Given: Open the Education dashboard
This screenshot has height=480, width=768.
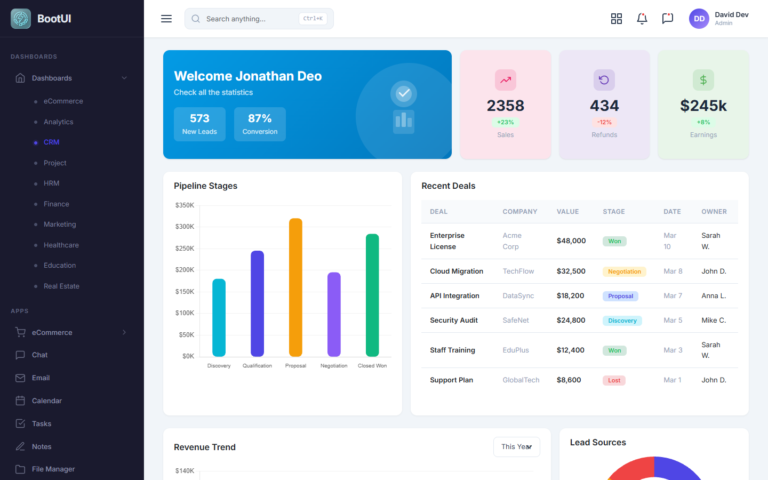Looking at the screenshot, I should tap(60, 265).
